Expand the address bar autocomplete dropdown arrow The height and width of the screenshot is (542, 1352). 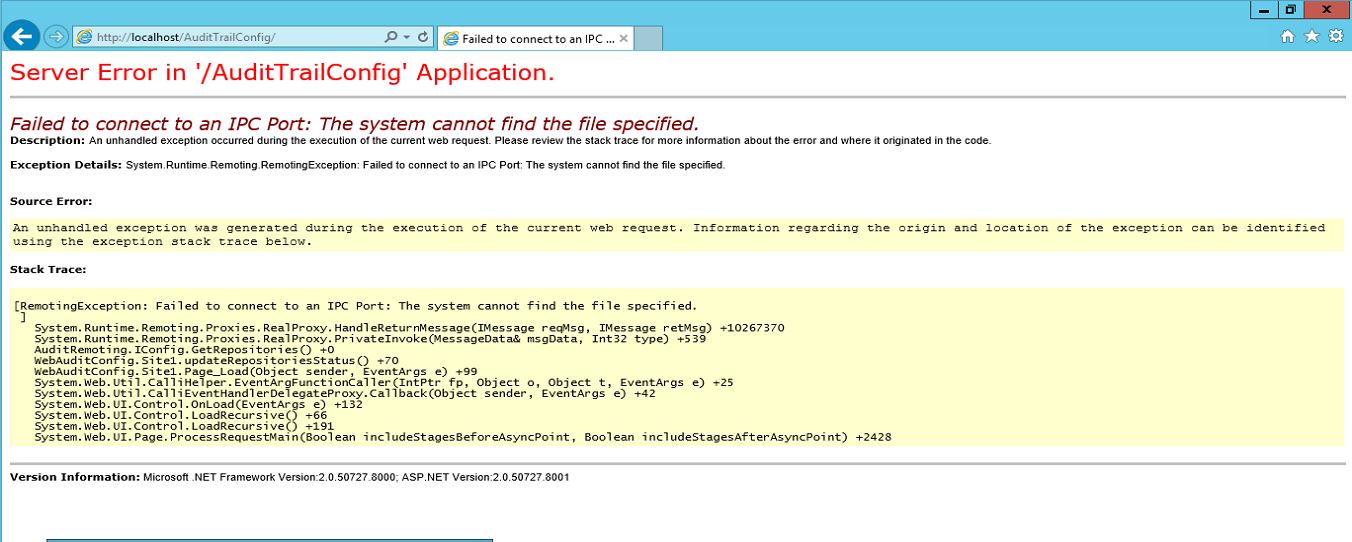pyautogui.click(x=406, y=37)
